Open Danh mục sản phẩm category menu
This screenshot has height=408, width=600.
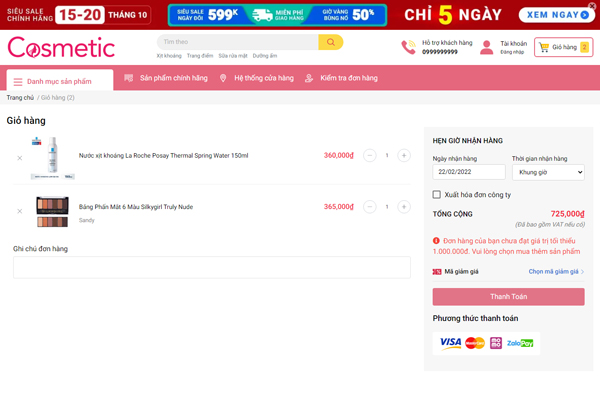(x=60, y=80)
